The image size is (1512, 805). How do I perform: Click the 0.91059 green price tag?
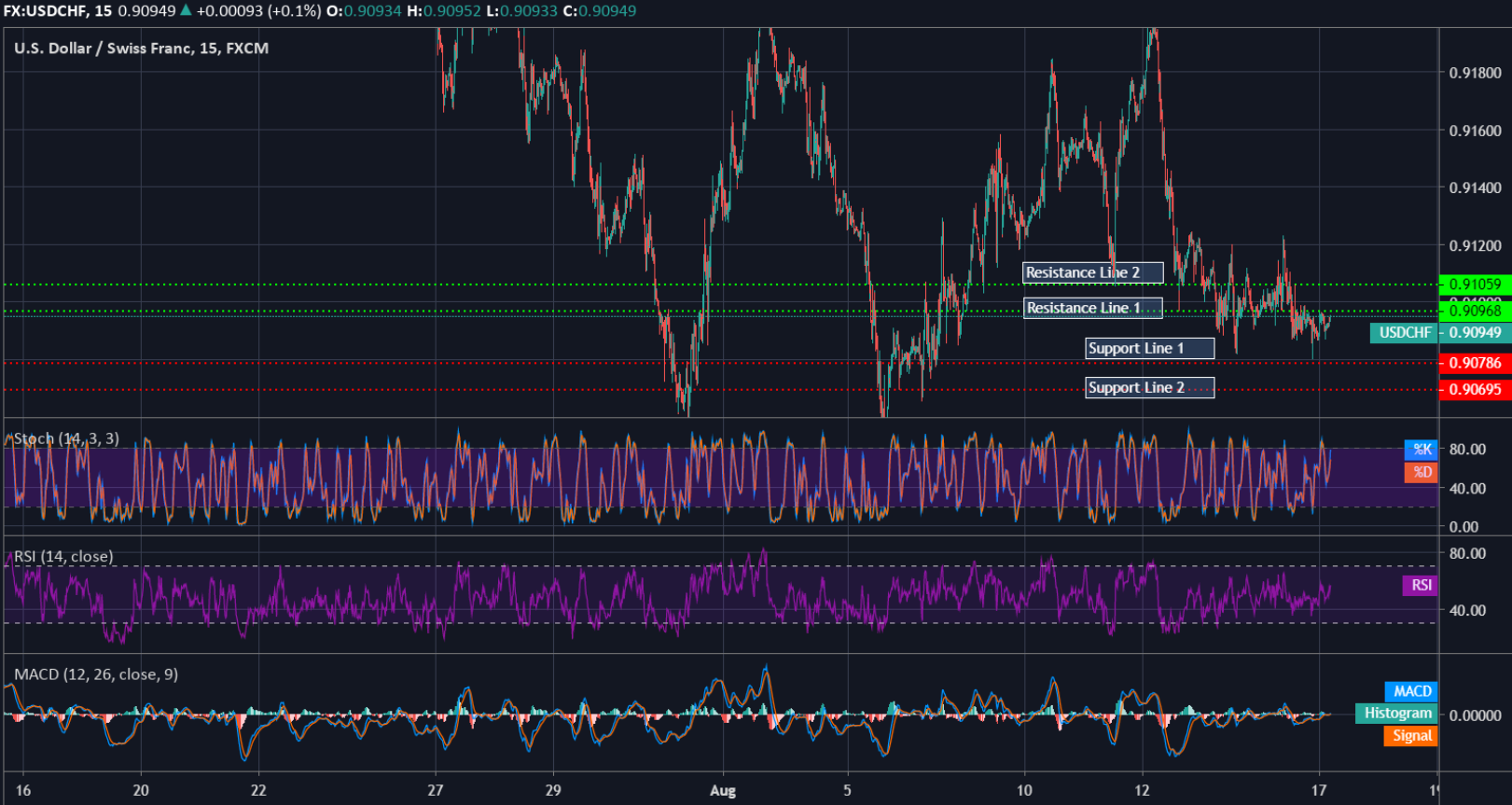(x=1475, y=285)
